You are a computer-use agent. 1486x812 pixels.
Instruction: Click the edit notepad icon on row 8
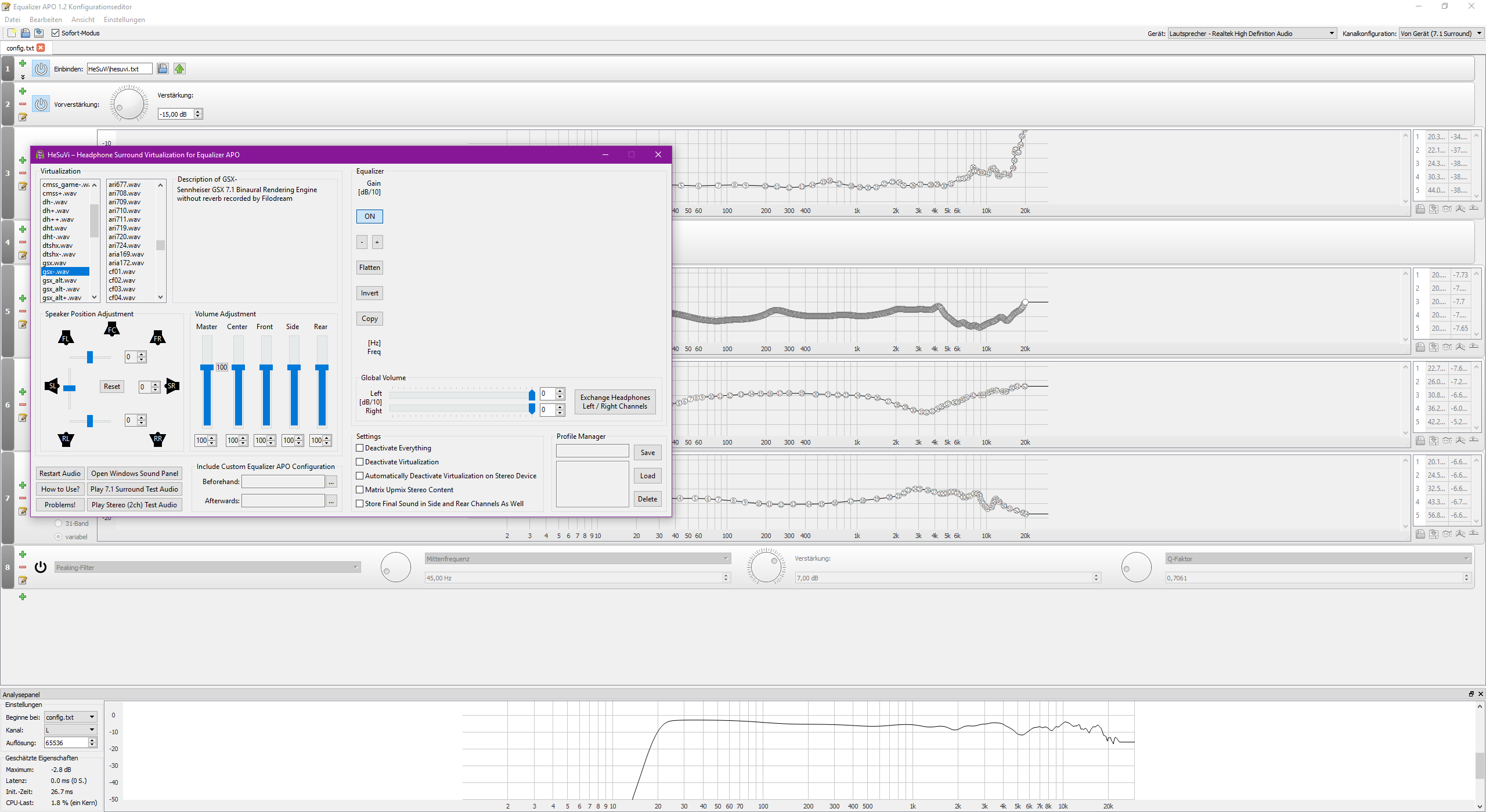coord(23,580)
